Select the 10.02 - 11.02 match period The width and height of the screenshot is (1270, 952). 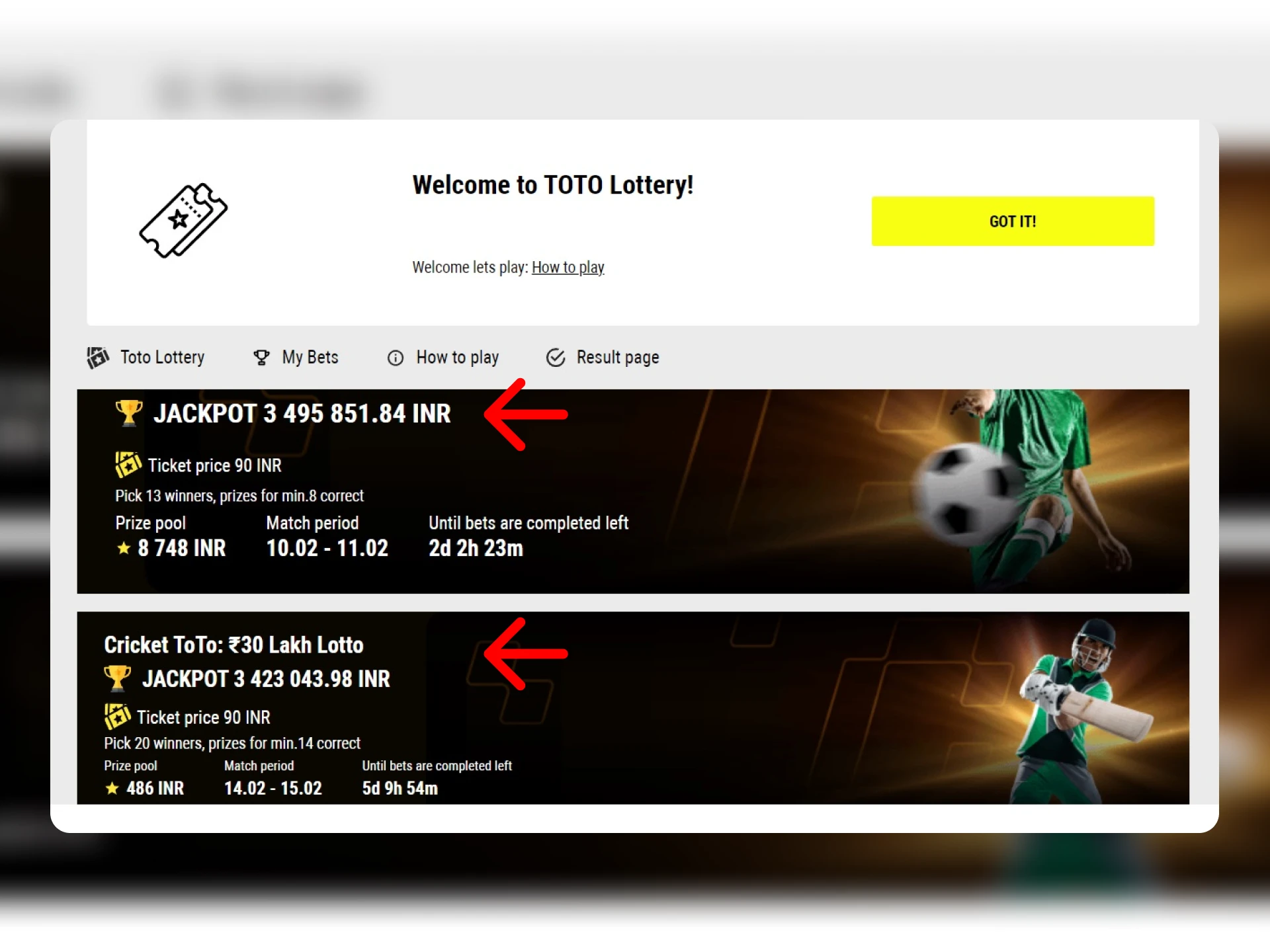click(x=327, y=548)
